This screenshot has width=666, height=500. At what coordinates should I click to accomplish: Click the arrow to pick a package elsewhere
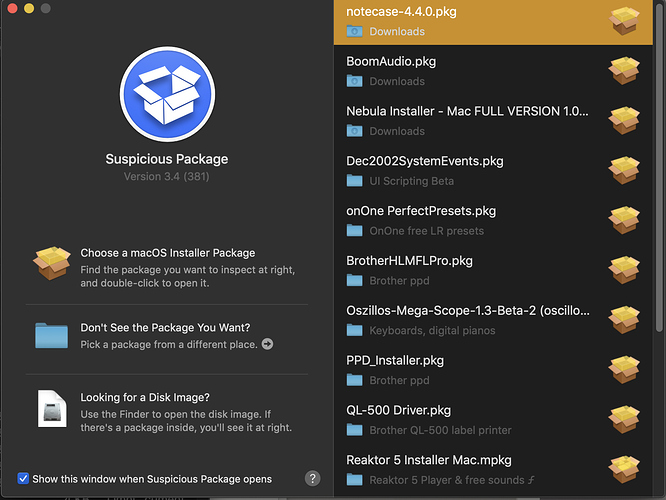(268, 344)
